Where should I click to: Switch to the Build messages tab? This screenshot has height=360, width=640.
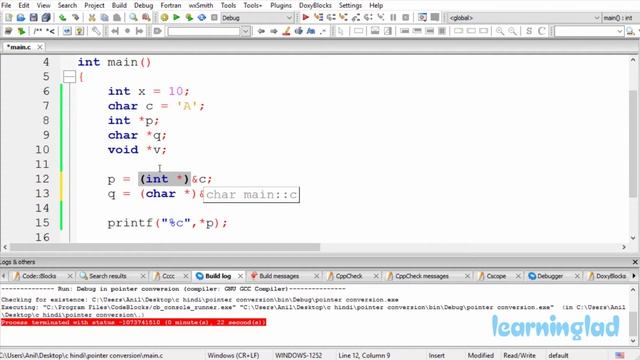pos(279,276)
